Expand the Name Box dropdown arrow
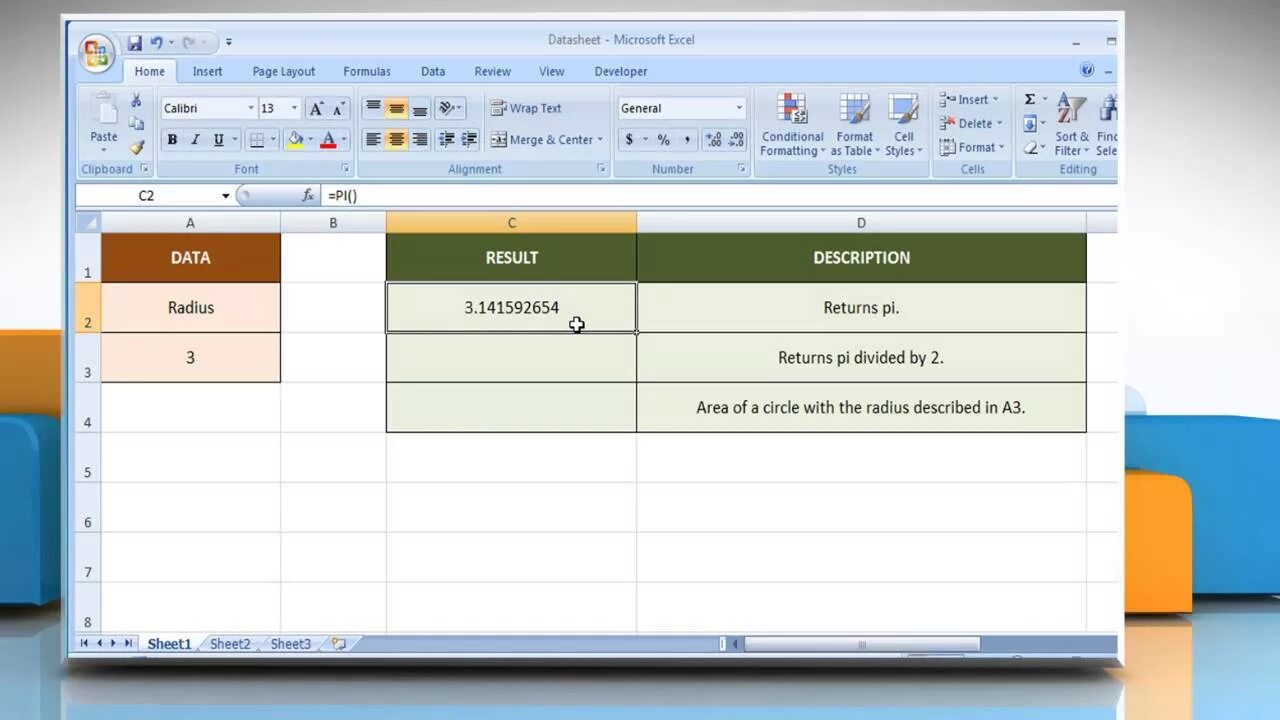The width and height of the screenshot is (1280, 720). tap(225, 196)
